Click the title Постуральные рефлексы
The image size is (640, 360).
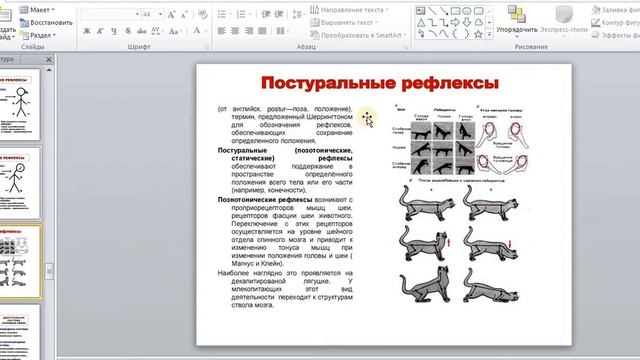click(380, 83)
